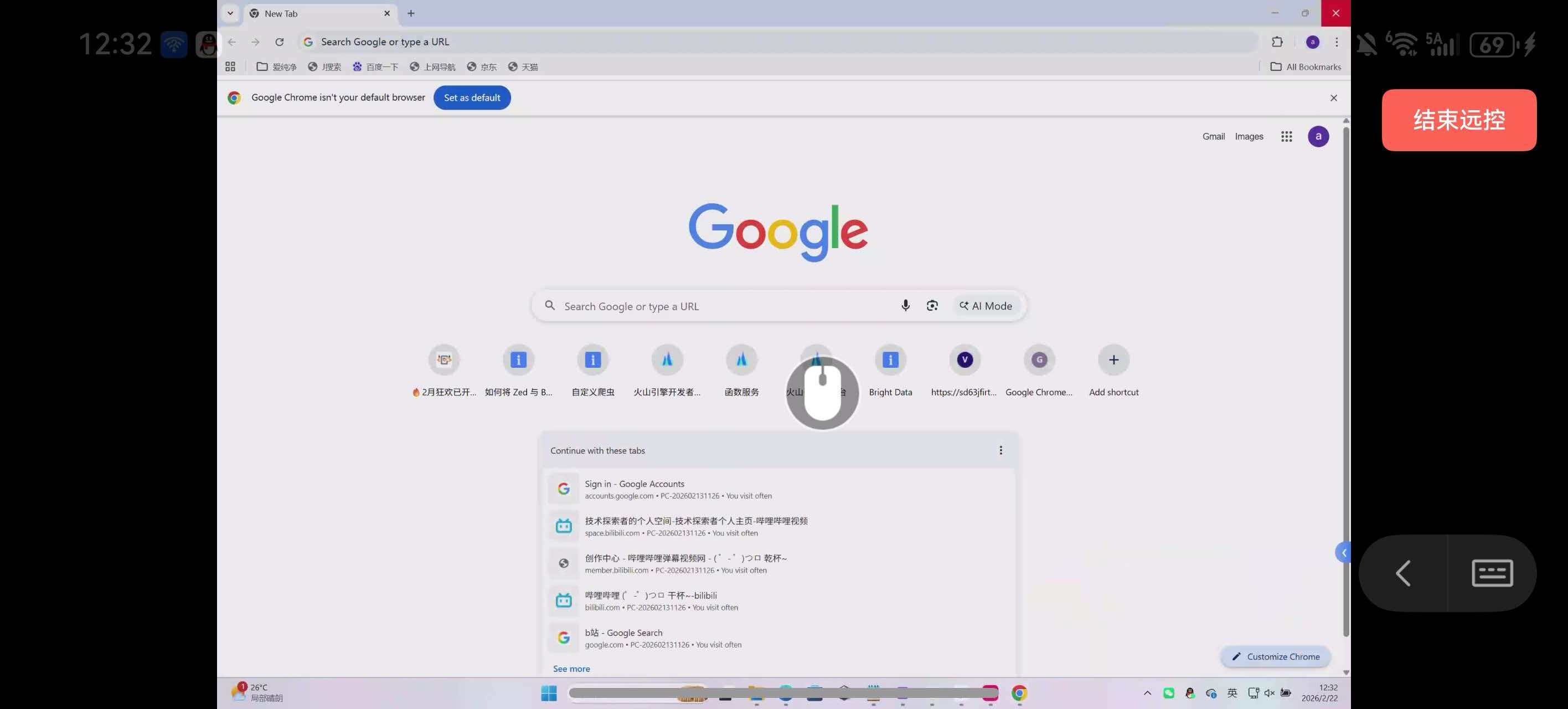Open Continue with these tabs options menu
The height and width of the screenshot is (709, 1568).
[x=1000, y=451]
